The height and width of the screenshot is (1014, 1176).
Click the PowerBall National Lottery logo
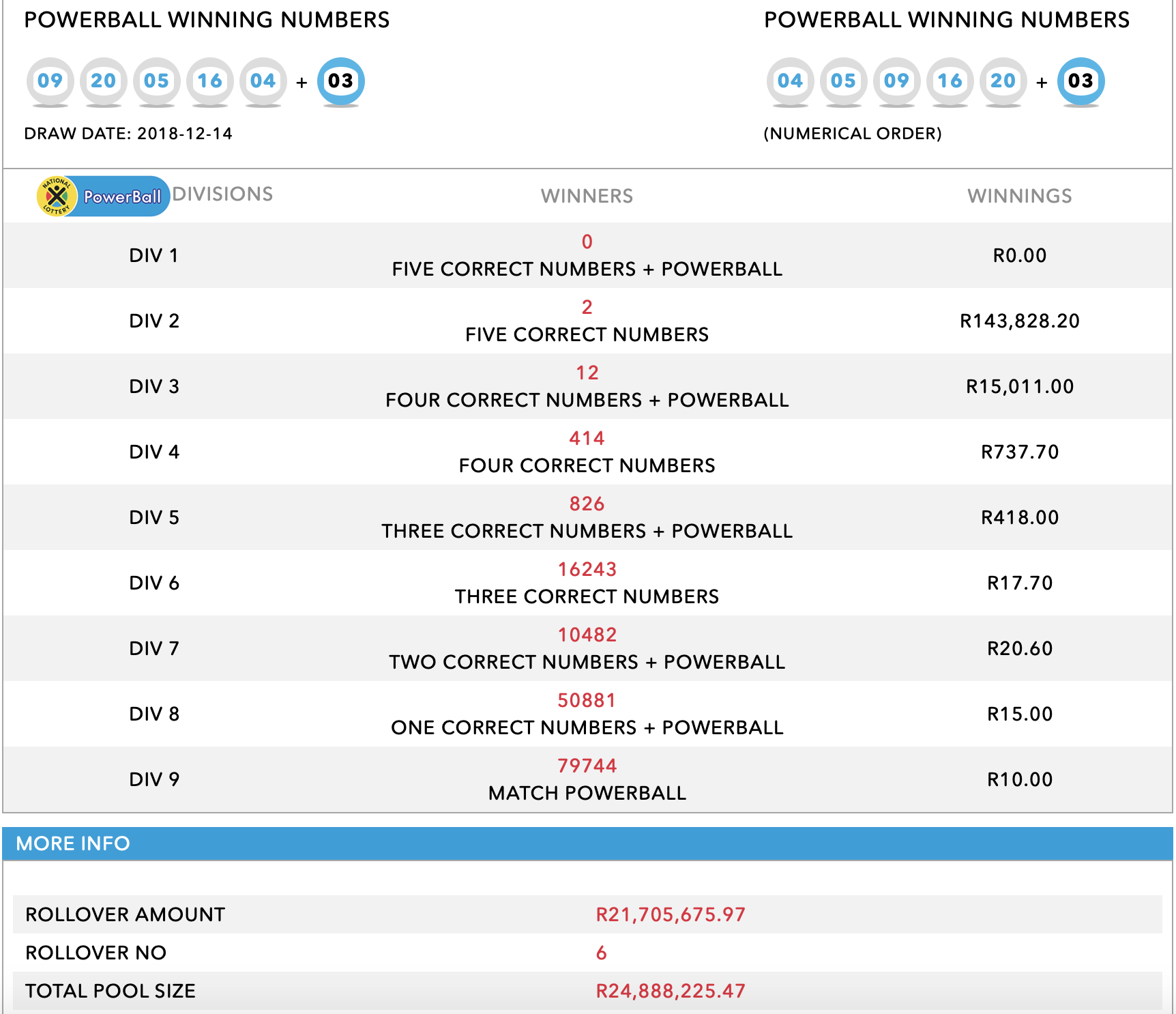[102, 197]
